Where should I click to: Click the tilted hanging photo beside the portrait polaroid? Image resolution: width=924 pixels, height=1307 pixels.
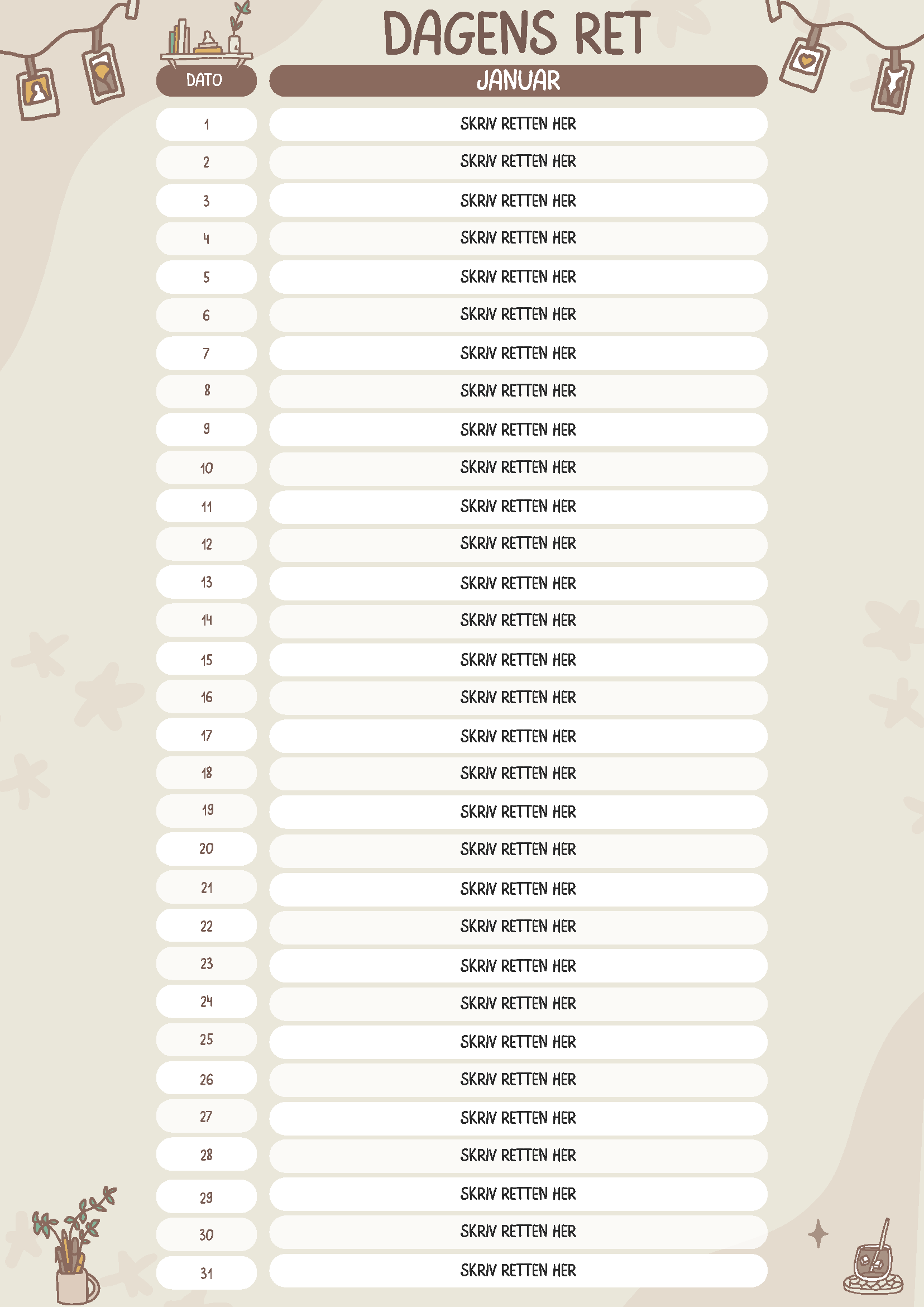click(x=103, y=75)
